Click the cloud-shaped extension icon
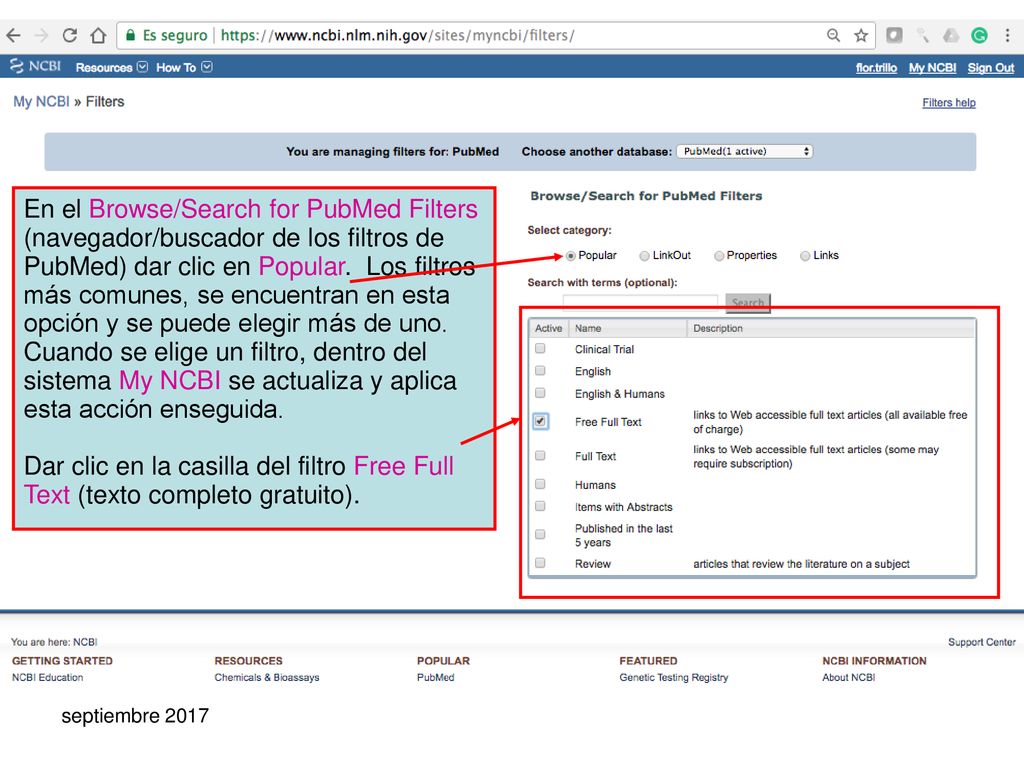Viewport: 1024px width, 768px height. [x=951, y=35]
